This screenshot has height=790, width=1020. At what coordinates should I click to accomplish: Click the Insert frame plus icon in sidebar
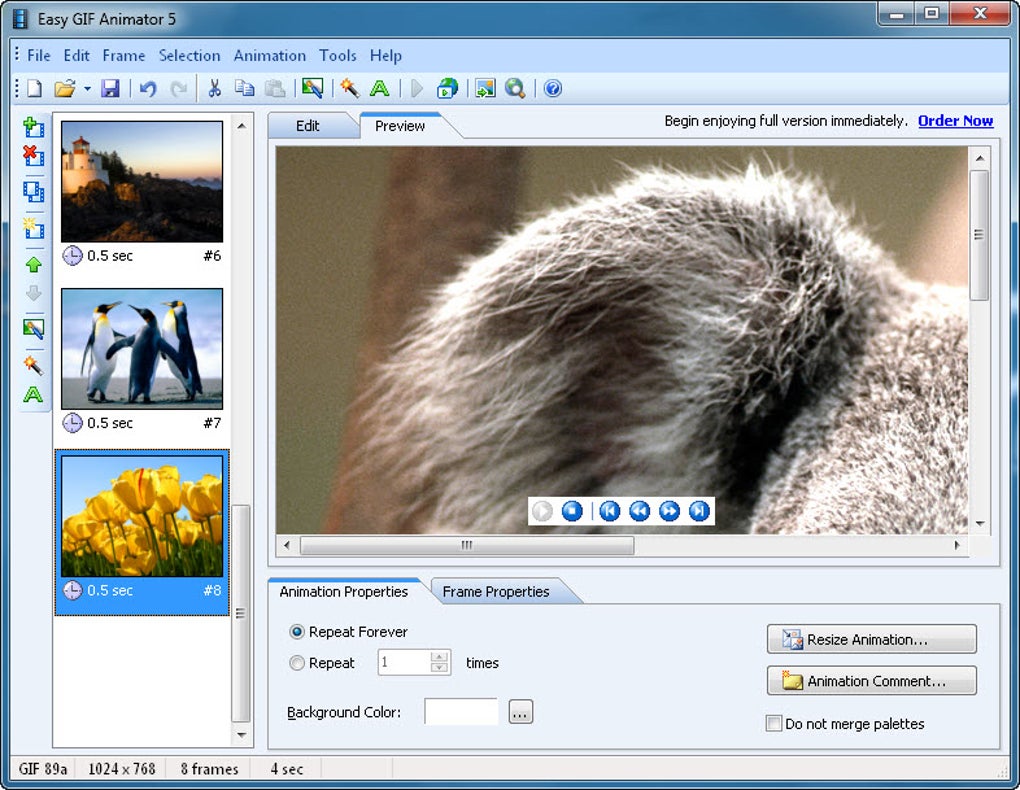pos(33,127)
